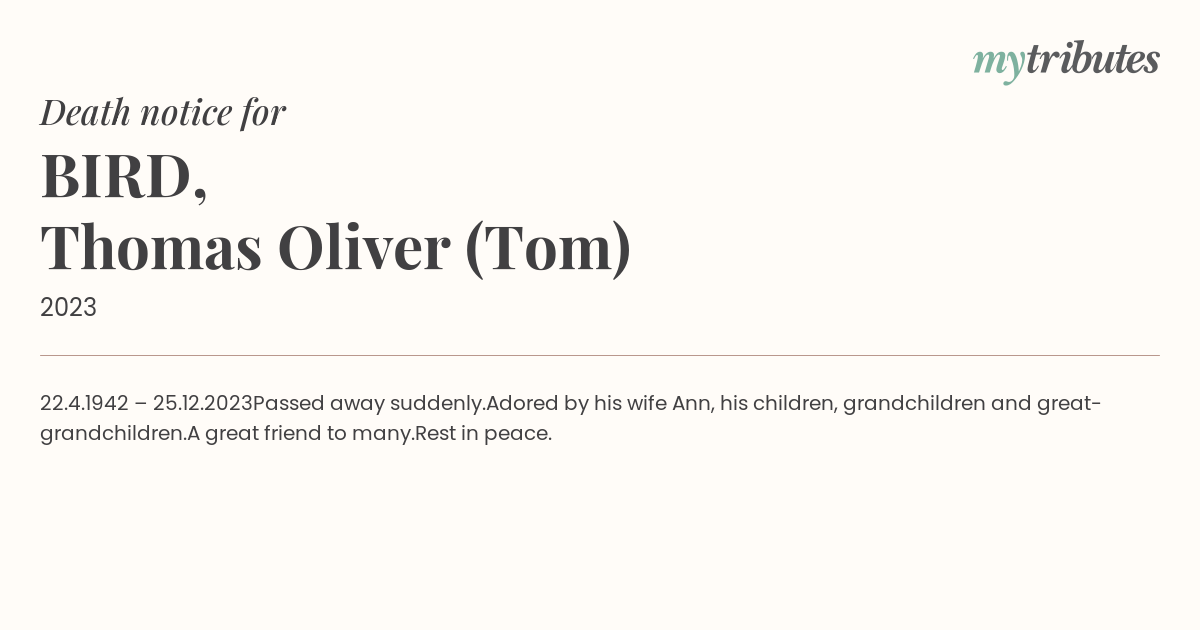1200x630 pixels.
Task: Click the hyphenated word "great-" at line end
Action: 1069,404
